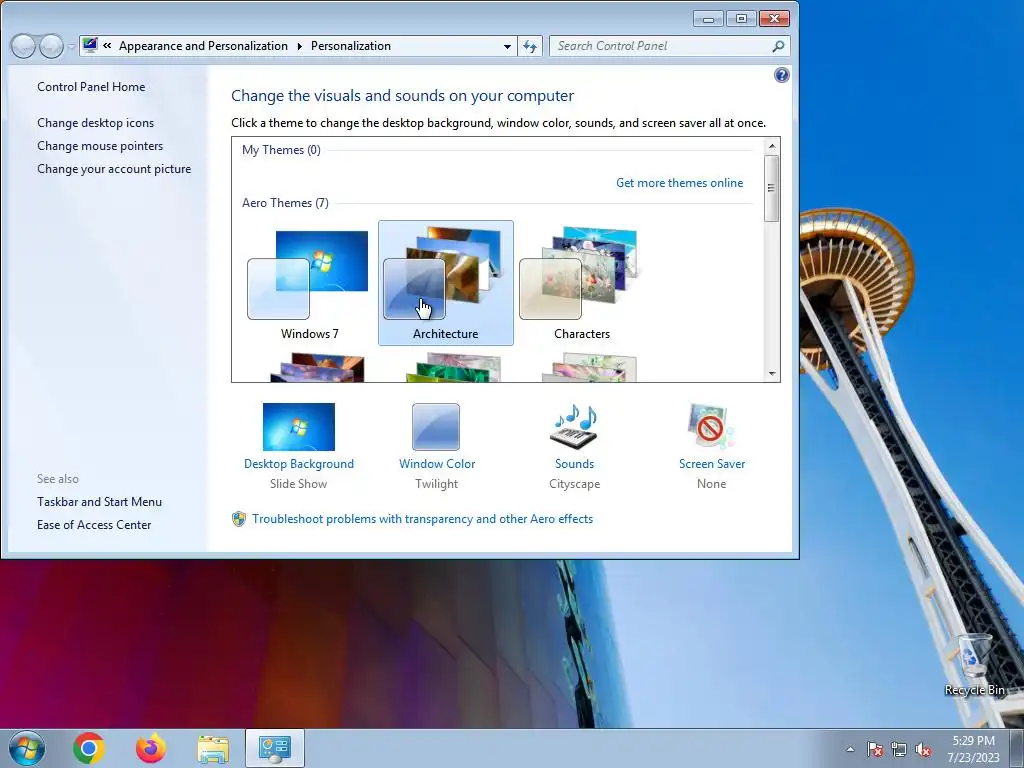
Task: Click the My Themes (0) heading
Action: click(x=281, y=150)
